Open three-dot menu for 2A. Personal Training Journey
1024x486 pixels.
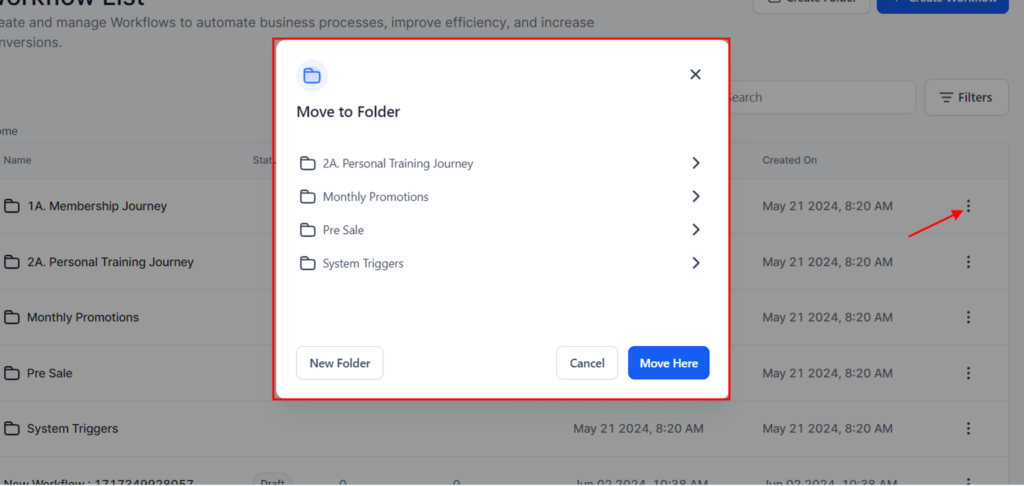[967, 262]
